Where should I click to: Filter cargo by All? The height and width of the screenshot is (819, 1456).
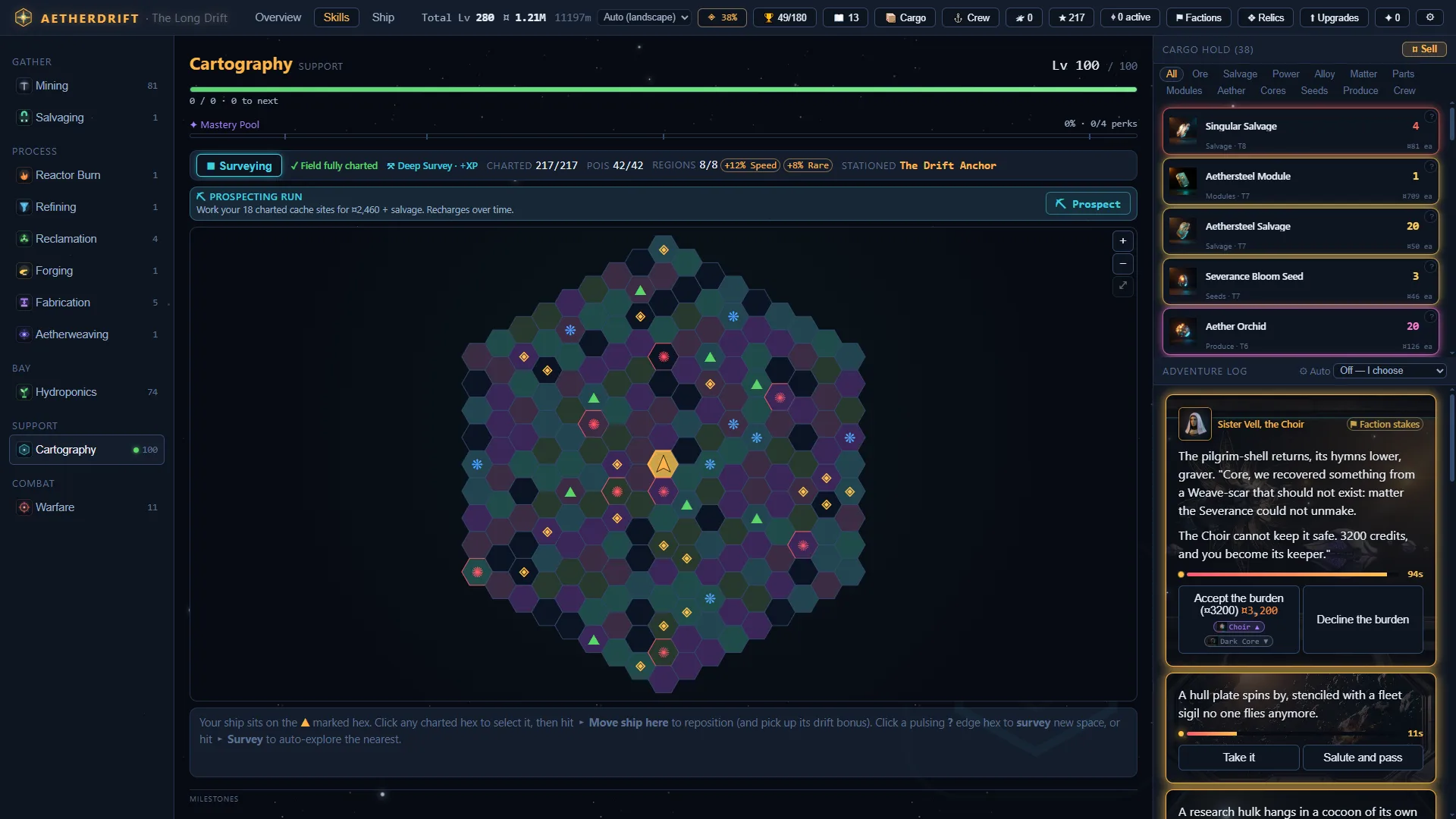point(1172,74)
